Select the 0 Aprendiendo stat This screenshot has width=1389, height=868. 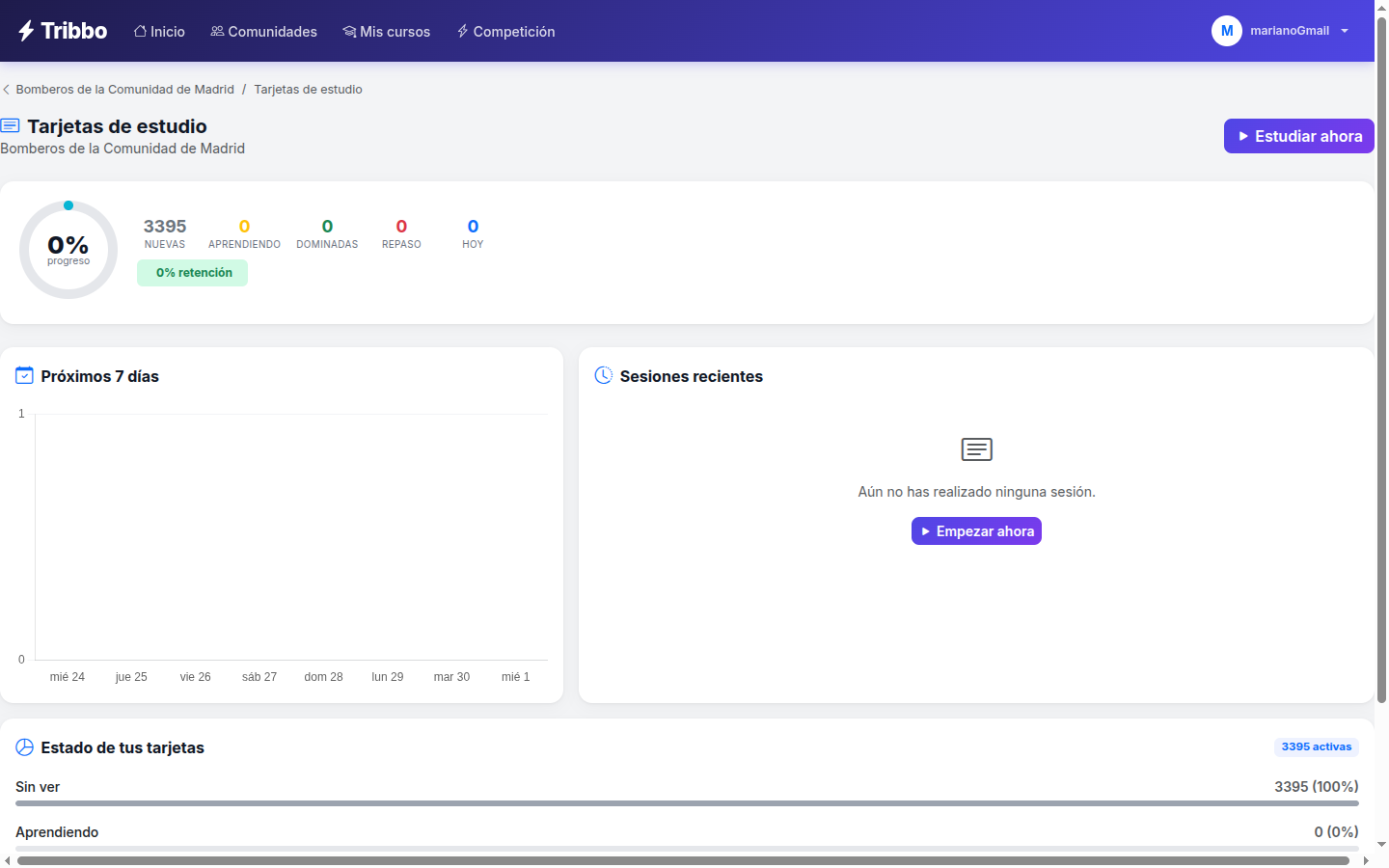click(x=244, y=233)
